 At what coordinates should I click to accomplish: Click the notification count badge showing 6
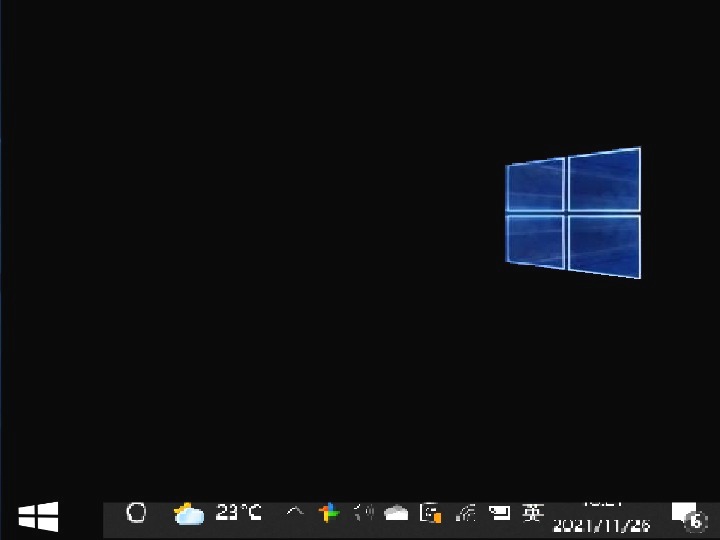(x=696, y=521)
